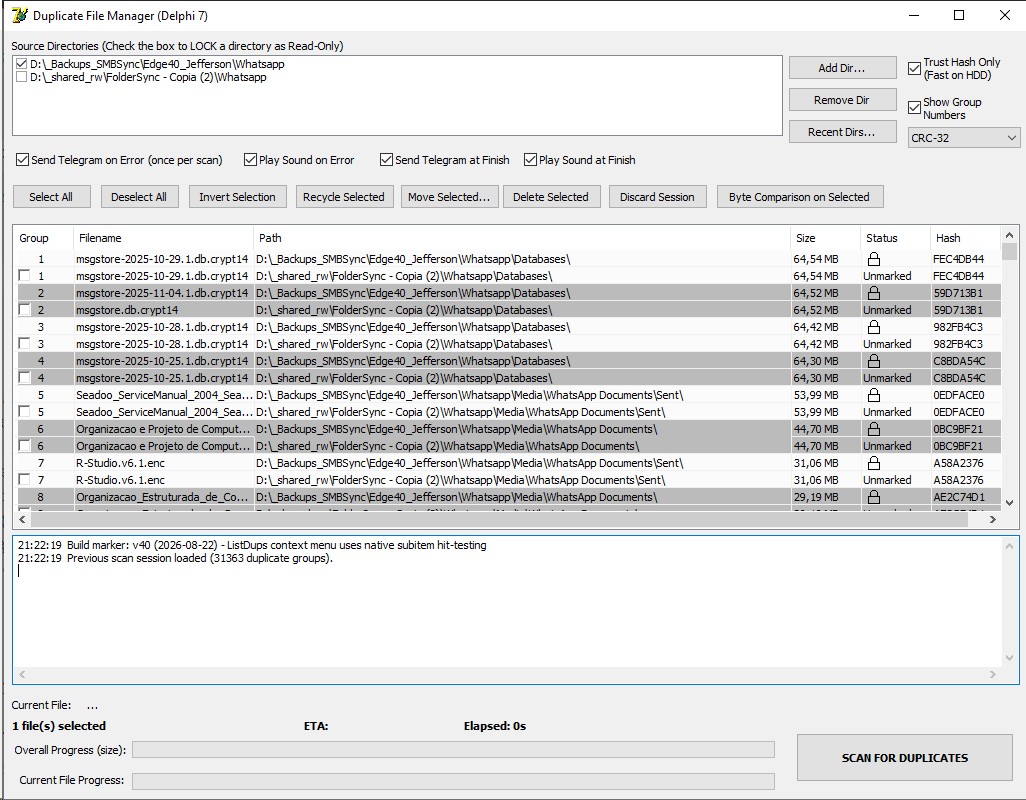
Task: Click the lock icon for group 3 Backups row
Action: coord(874,327)
